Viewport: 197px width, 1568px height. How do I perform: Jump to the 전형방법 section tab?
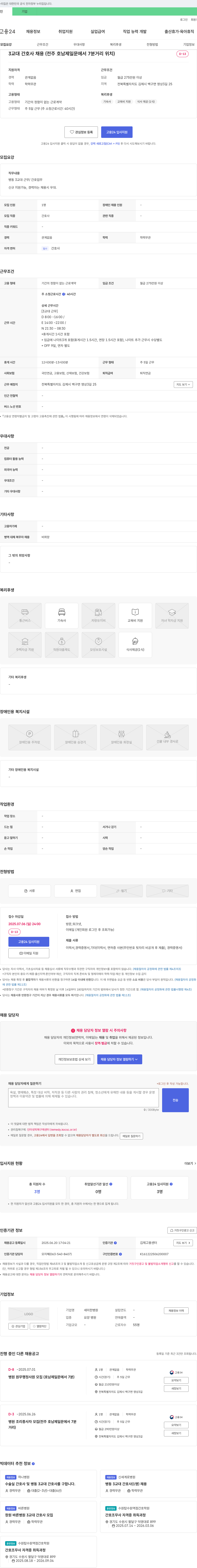[152, 44]
